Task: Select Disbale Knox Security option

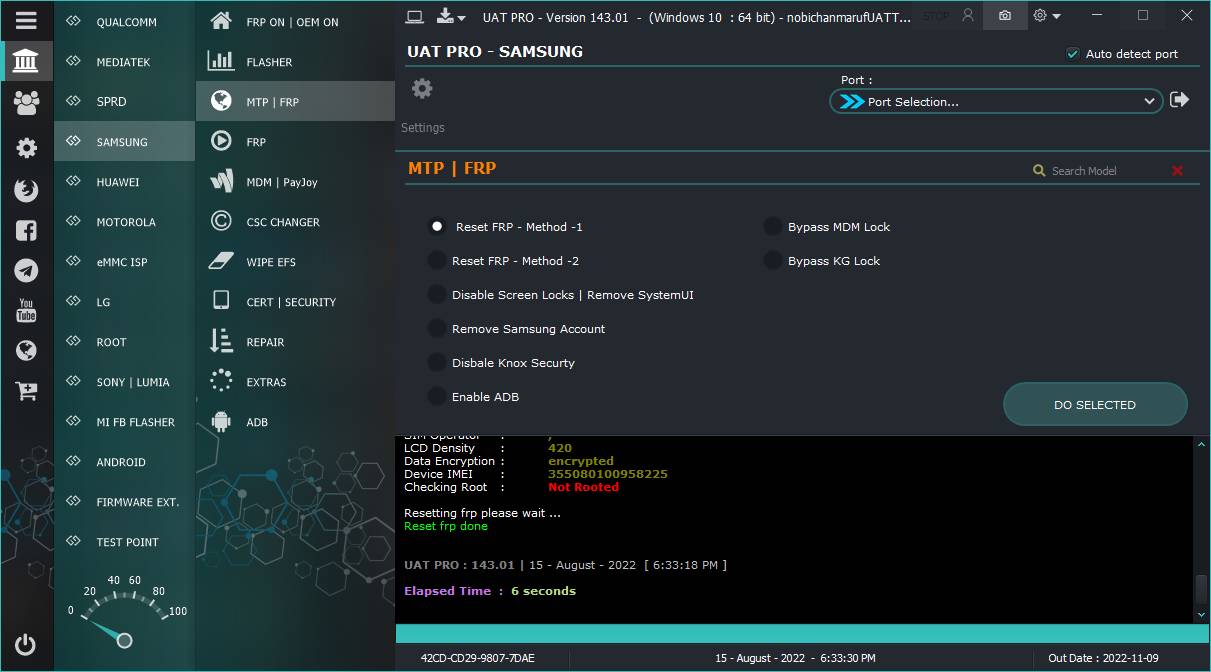Action: pos(437,363)
